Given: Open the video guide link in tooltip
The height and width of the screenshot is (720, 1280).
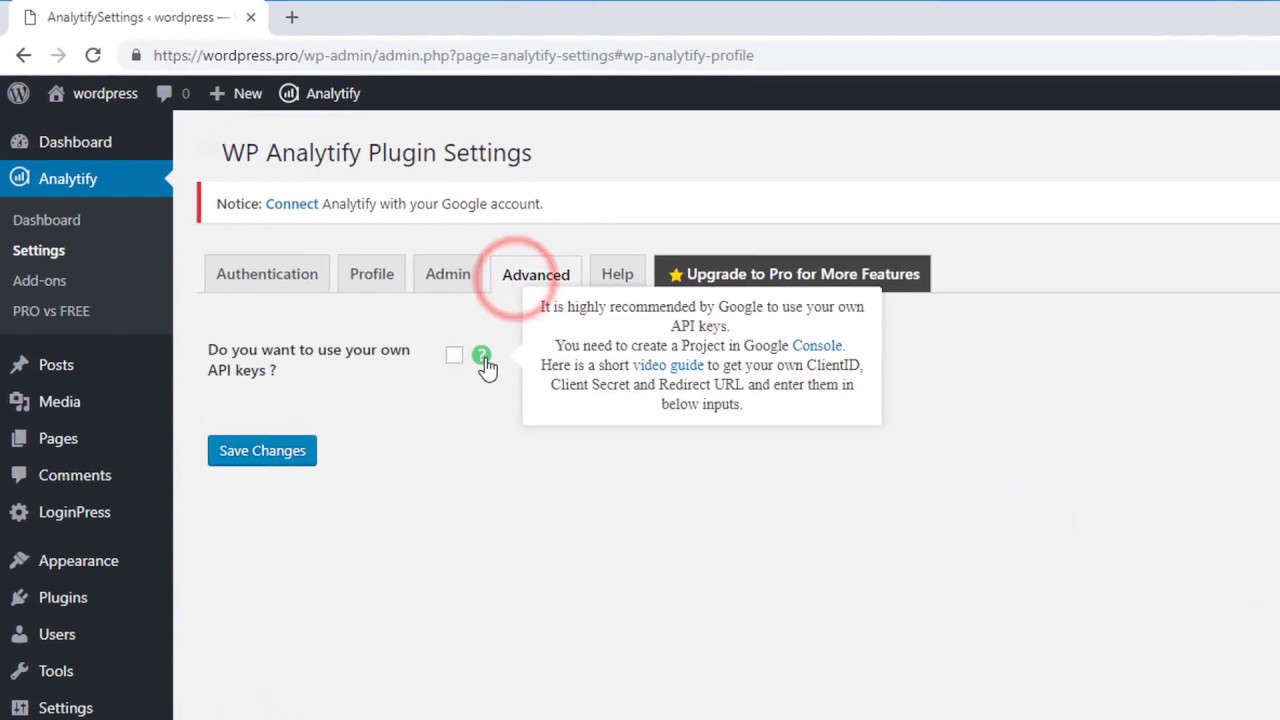Looking at the screenshot, I should pyautogui.click(x=668, y=365).
